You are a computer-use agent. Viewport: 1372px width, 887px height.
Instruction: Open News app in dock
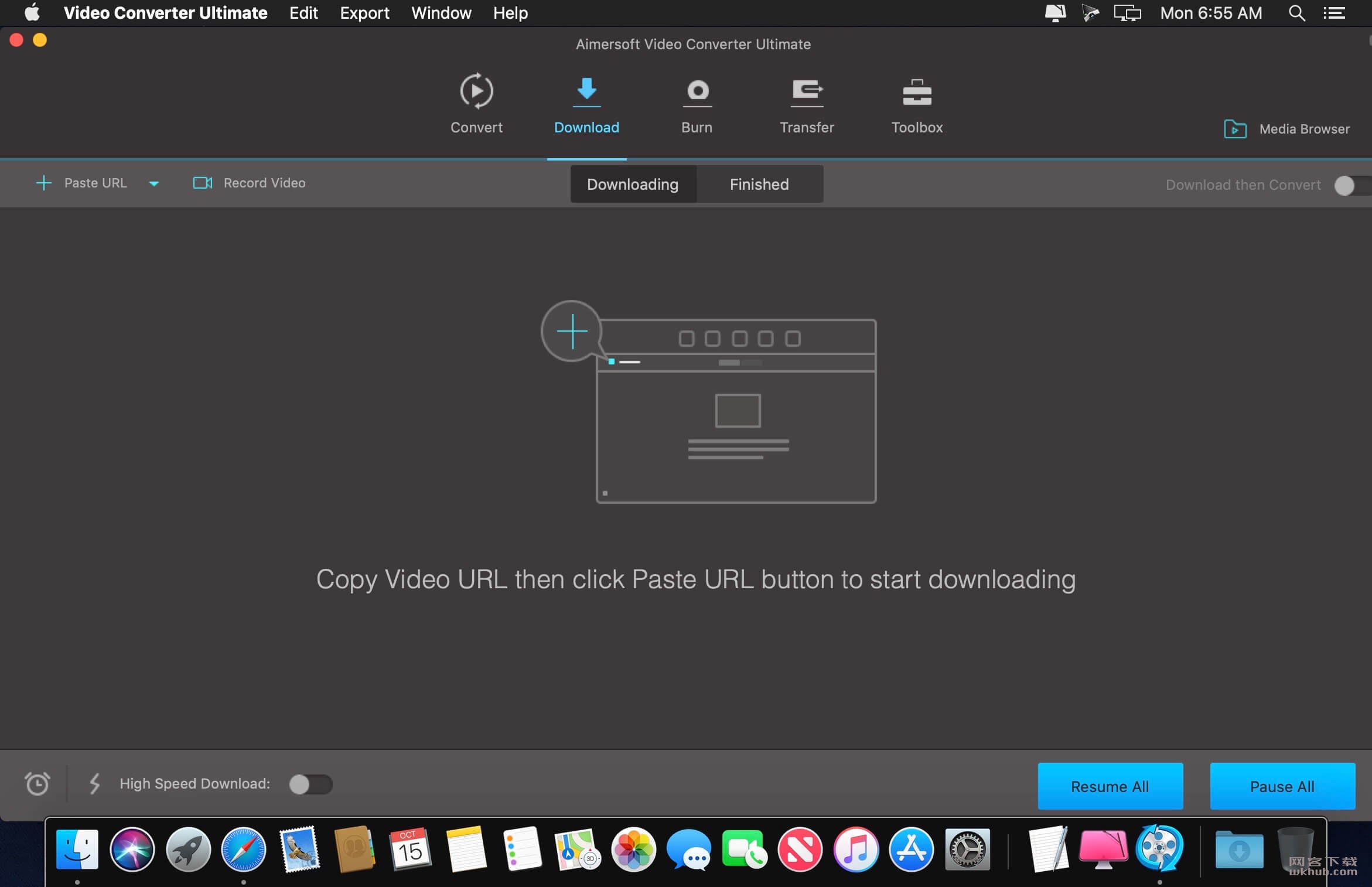click(800, 849)
